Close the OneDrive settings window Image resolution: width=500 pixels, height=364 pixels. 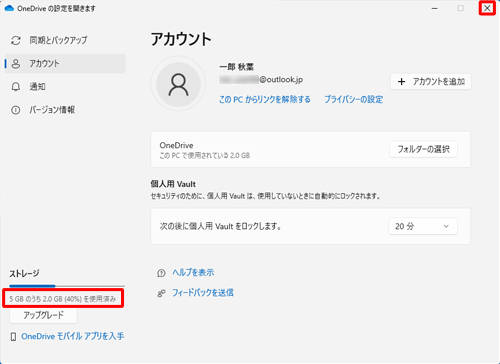[x=487, y=8]
